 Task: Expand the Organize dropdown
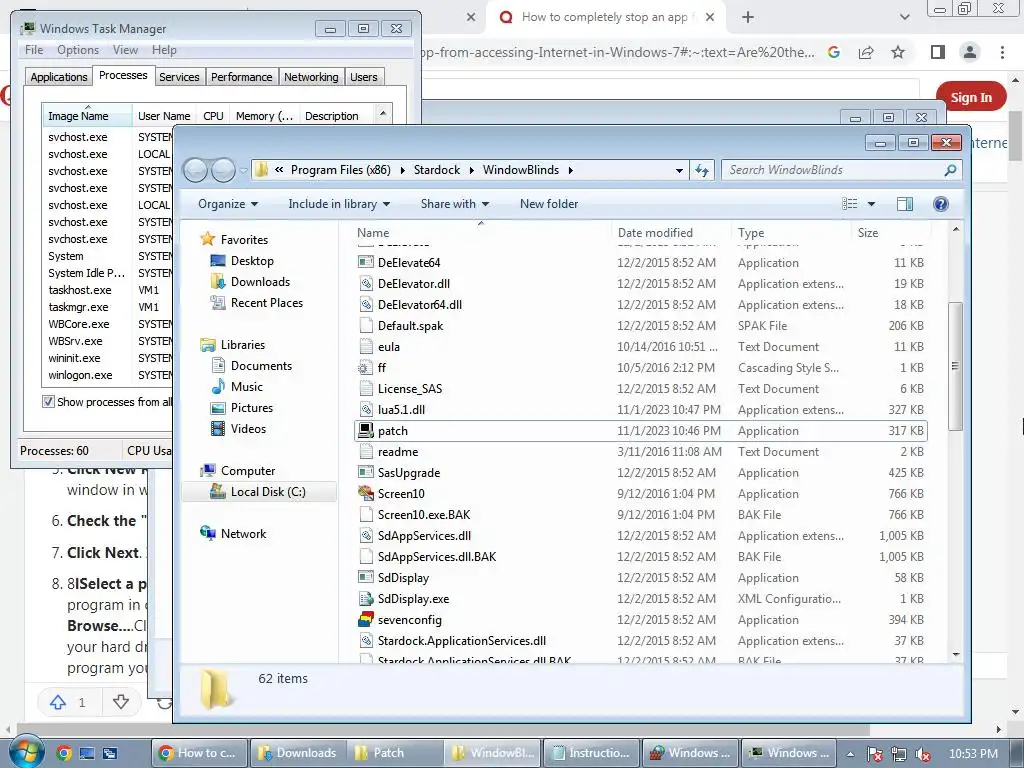coord(228,204)
